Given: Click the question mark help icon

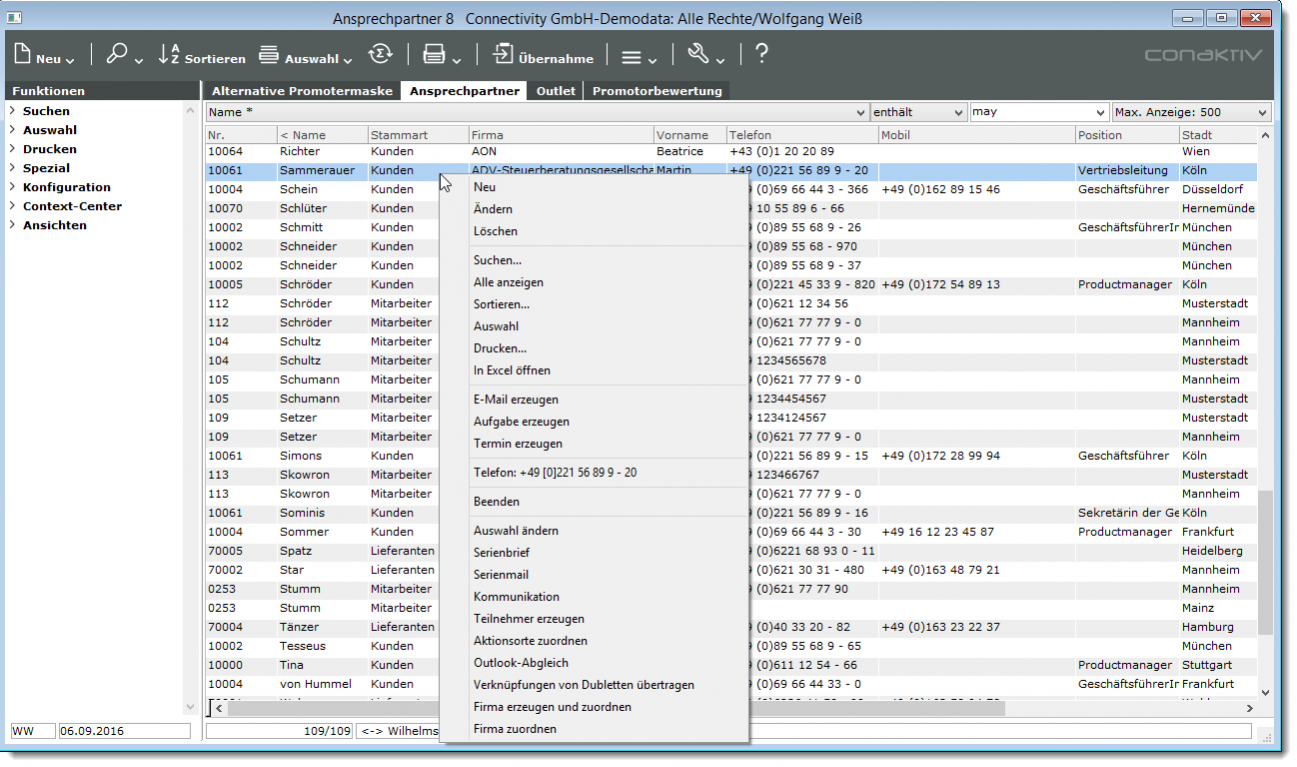Looking at the screenshot, I should [x=761, y=55].
